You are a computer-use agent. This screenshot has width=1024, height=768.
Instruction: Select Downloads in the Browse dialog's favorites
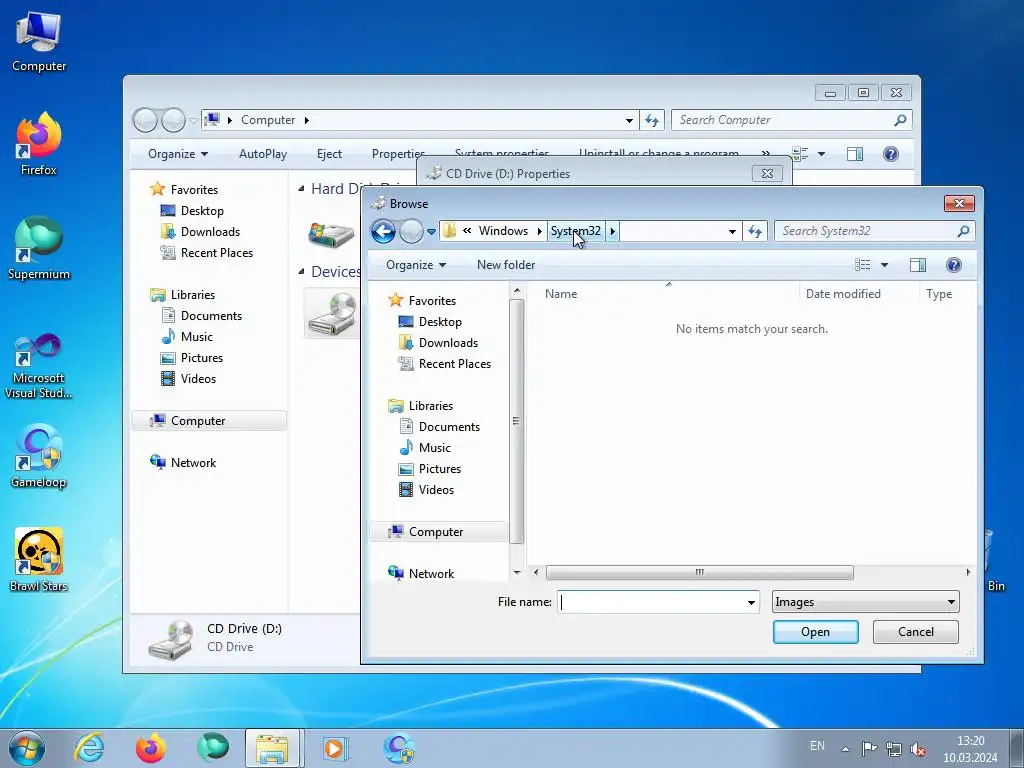click(448, 343)
